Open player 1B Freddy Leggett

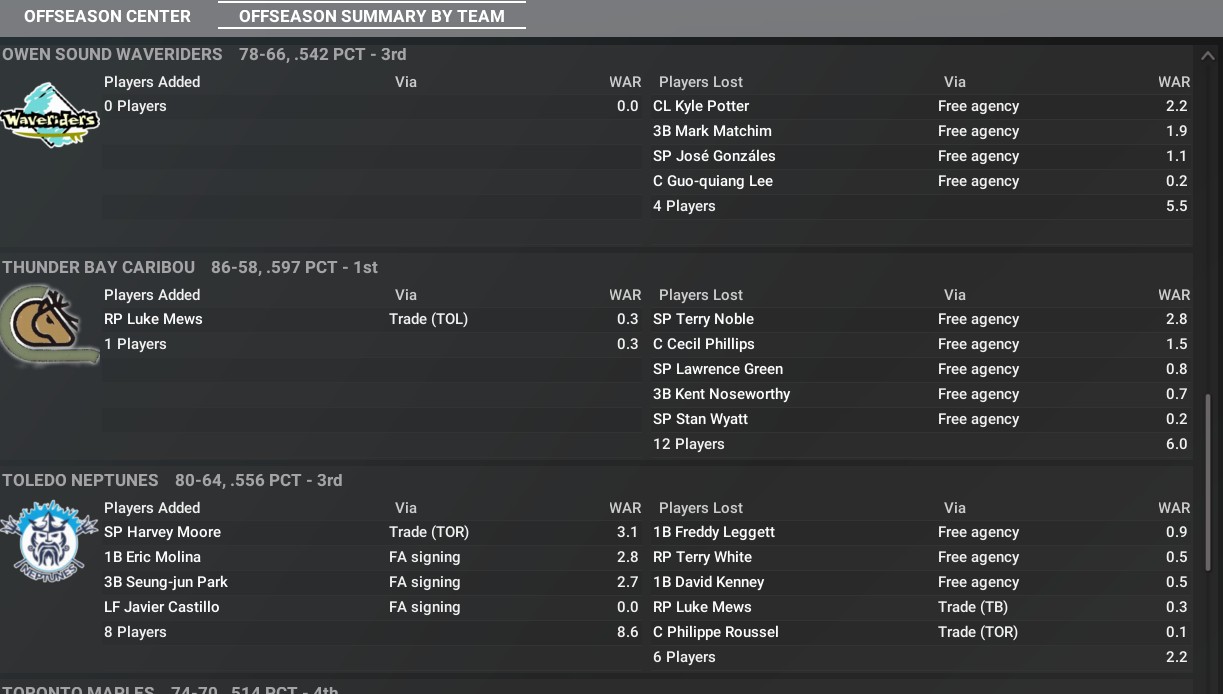(x=714, y=532)
